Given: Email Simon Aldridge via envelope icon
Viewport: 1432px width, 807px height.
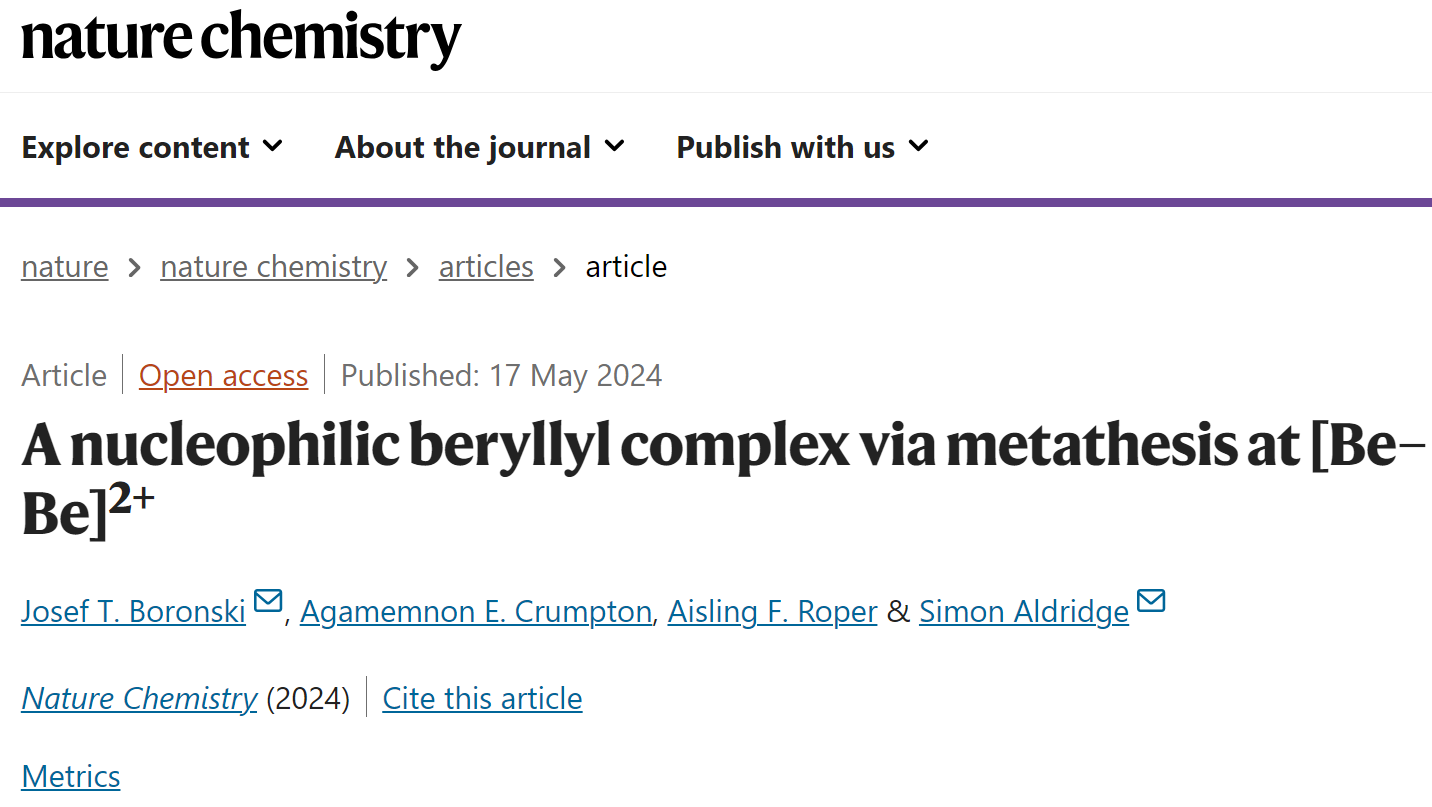Looking at the screenshot, I should pos(1151,601).
